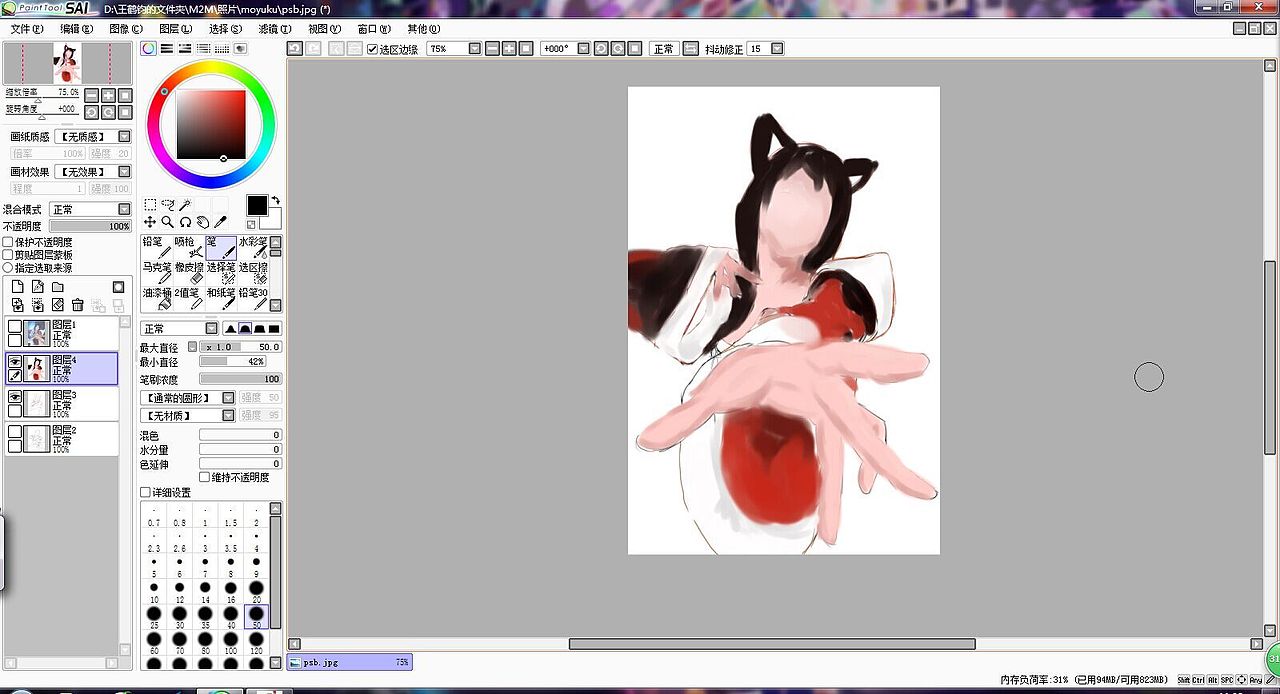Select the 马克笔 marker tool

156,273
